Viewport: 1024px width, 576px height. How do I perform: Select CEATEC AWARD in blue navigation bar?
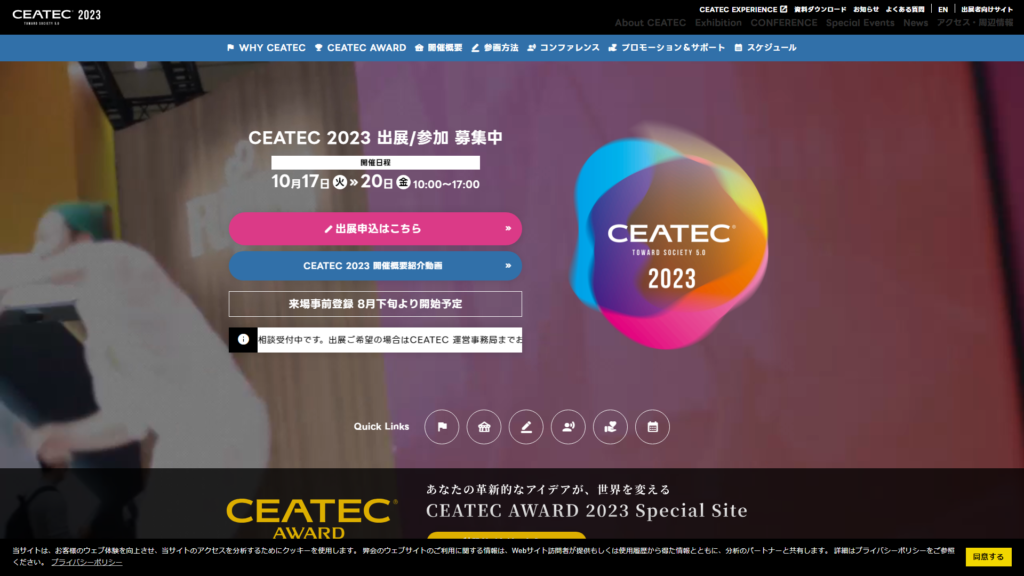pyautogui.click(x=360, y=48)
